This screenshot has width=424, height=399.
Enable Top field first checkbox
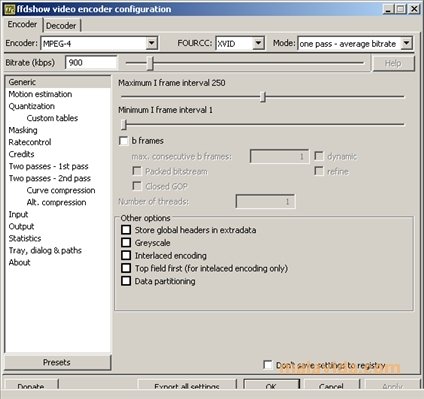[126, 268]
